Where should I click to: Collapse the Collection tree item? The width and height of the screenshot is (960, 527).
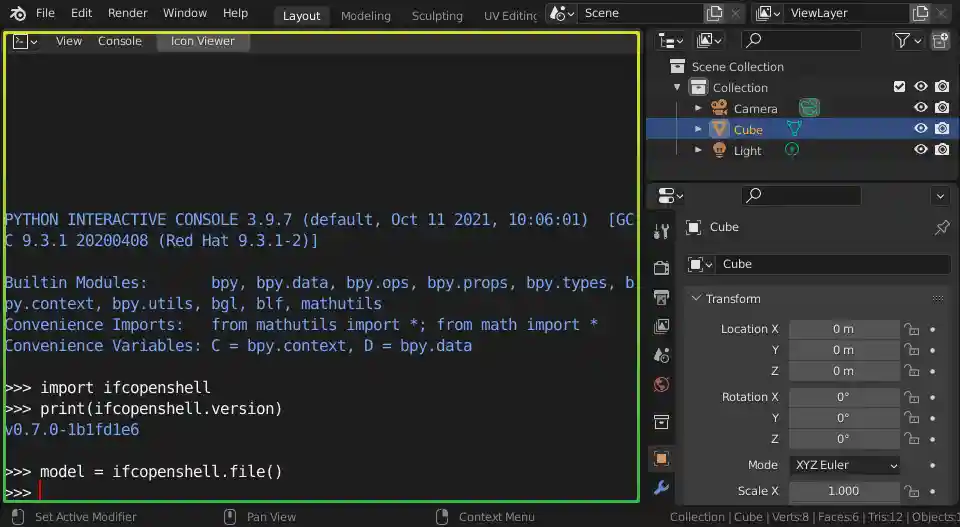[x=677, y=87]
